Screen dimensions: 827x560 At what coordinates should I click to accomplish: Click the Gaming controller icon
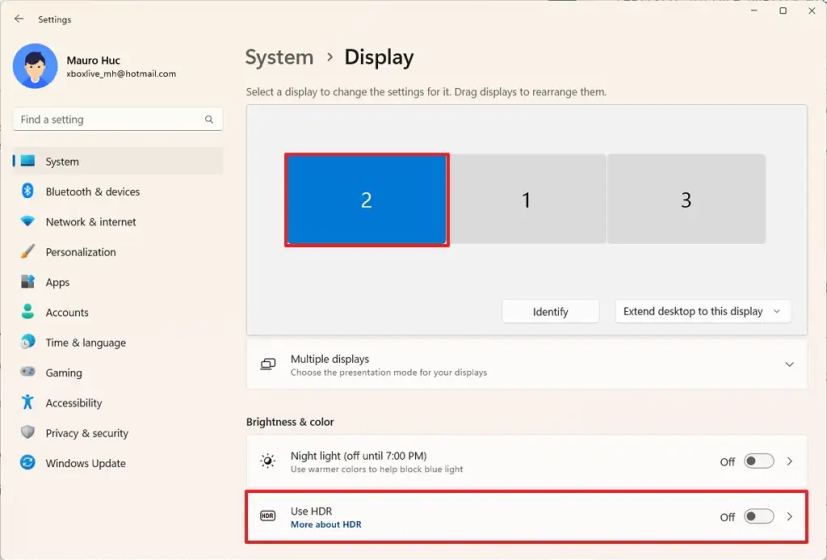tap(27, 372)
